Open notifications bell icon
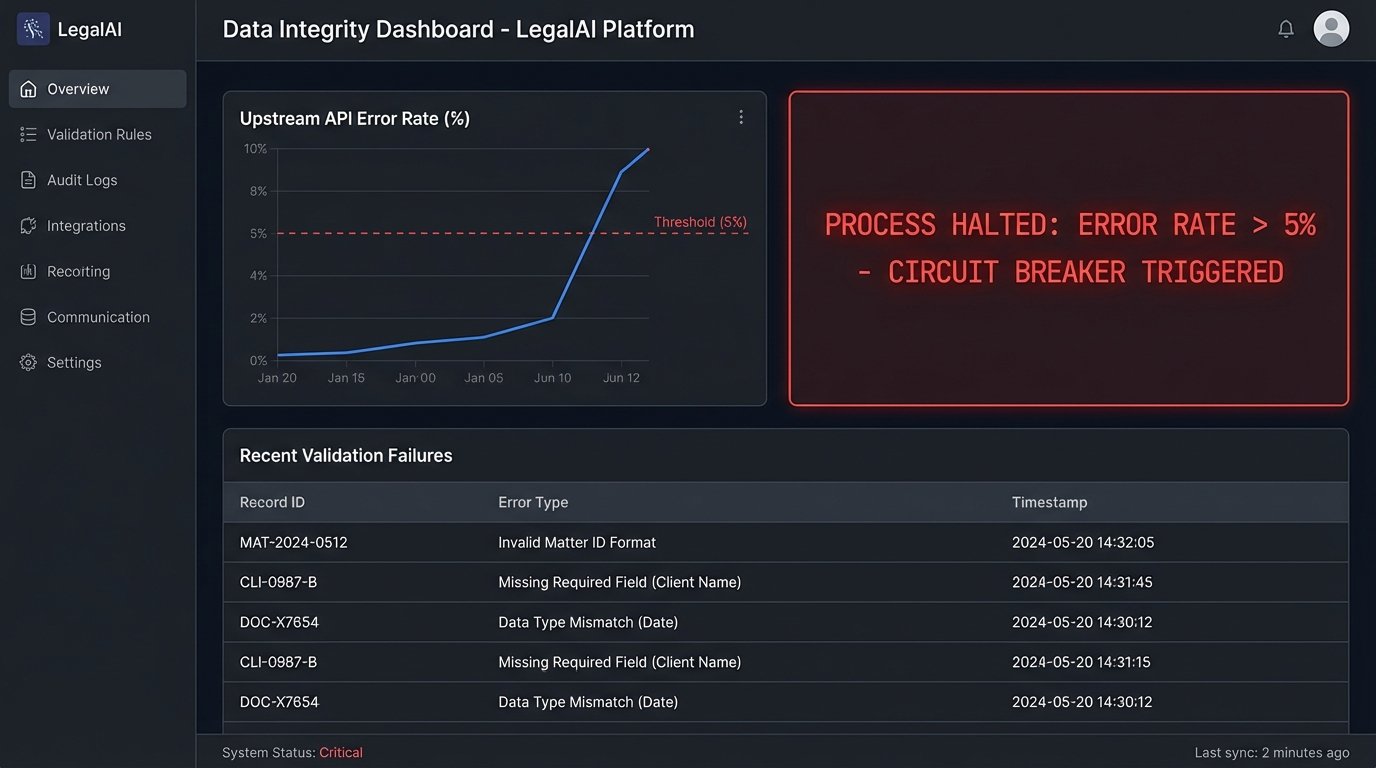Image resolution: width=1376 pixels, height=768 pixels. point(1286,29)
